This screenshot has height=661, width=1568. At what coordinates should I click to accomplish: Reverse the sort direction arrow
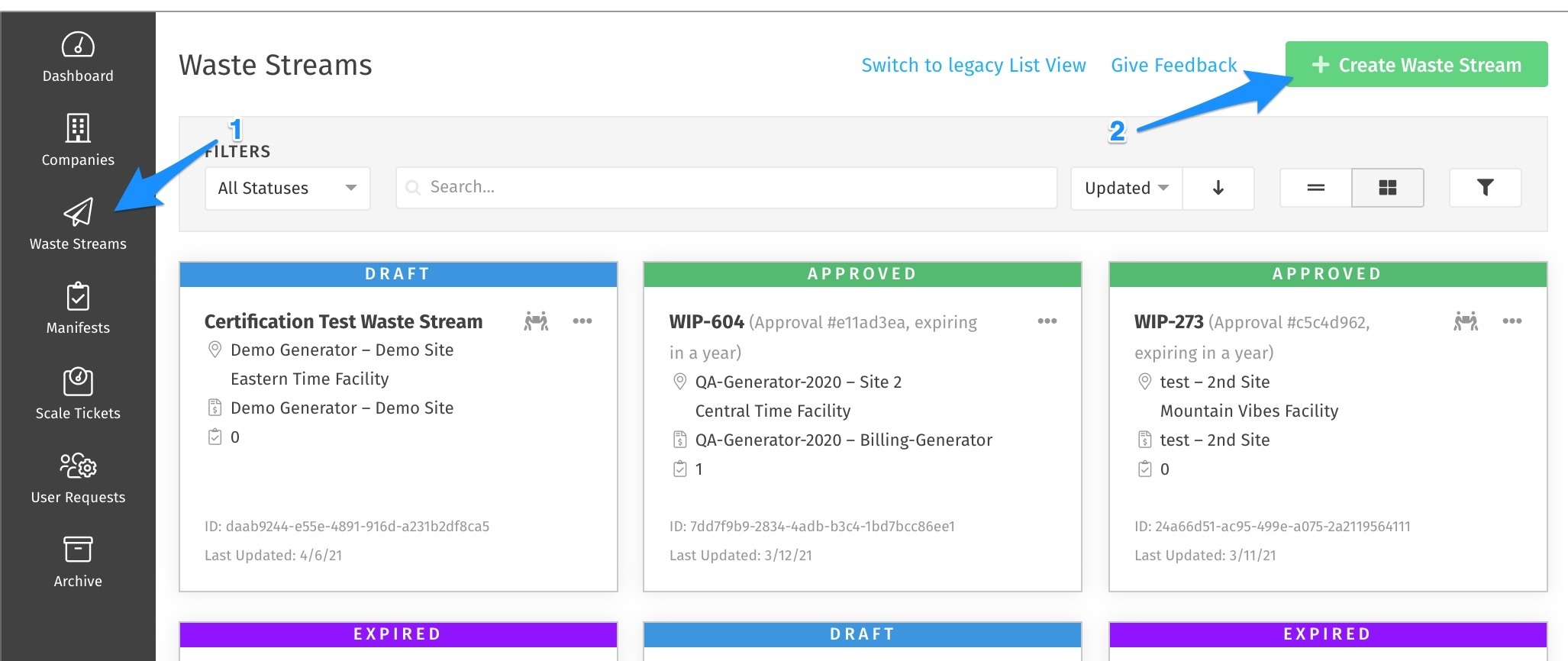(x=1218, y=188)
